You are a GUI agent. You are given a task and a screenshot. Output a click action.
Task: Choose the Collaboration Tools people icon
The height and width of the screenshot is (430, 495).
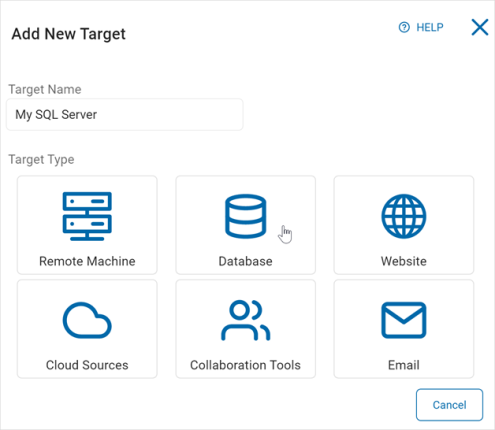click(246, 320)
